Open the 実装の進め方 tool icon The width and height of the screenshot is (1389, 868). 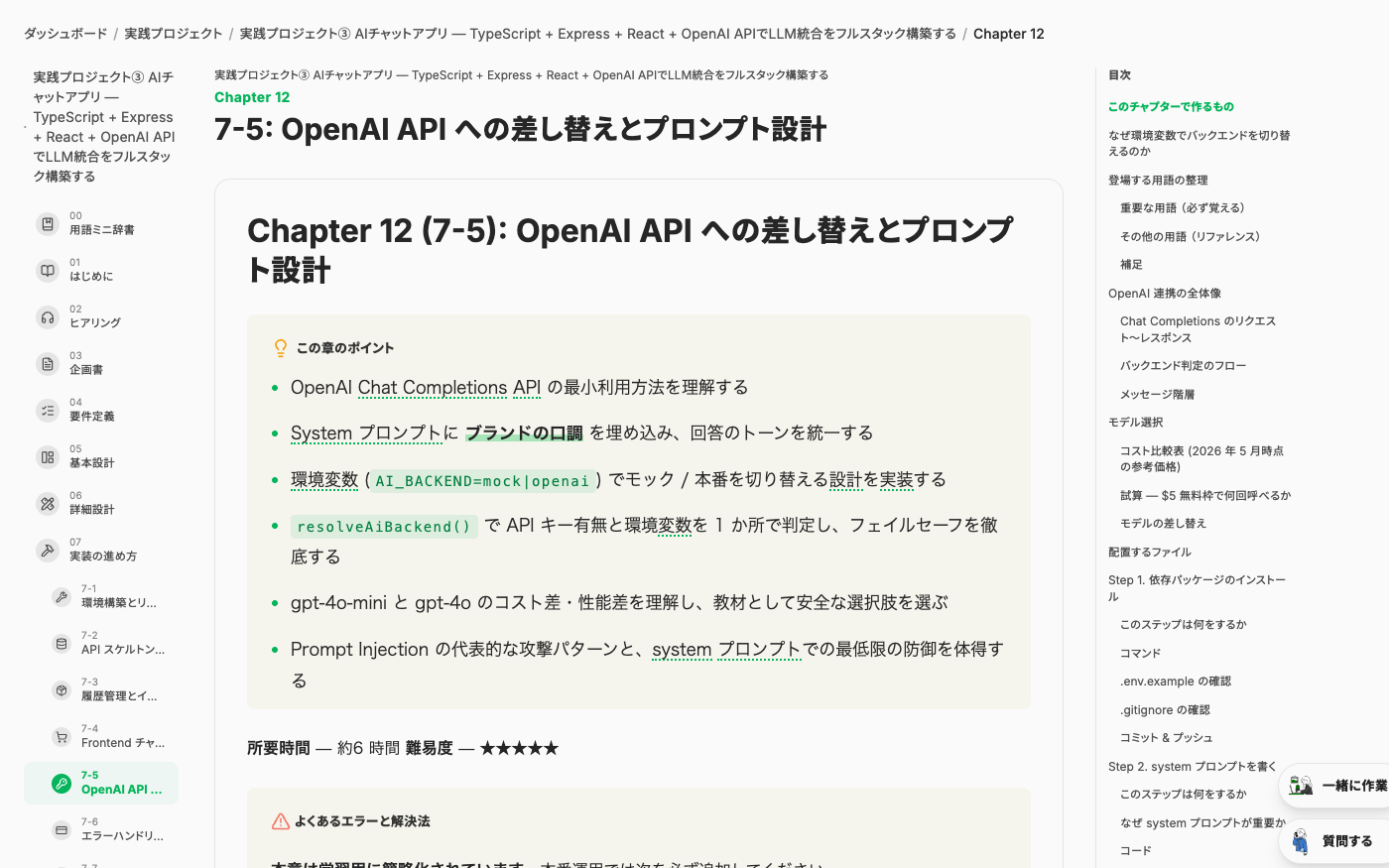tap(48, 550)
